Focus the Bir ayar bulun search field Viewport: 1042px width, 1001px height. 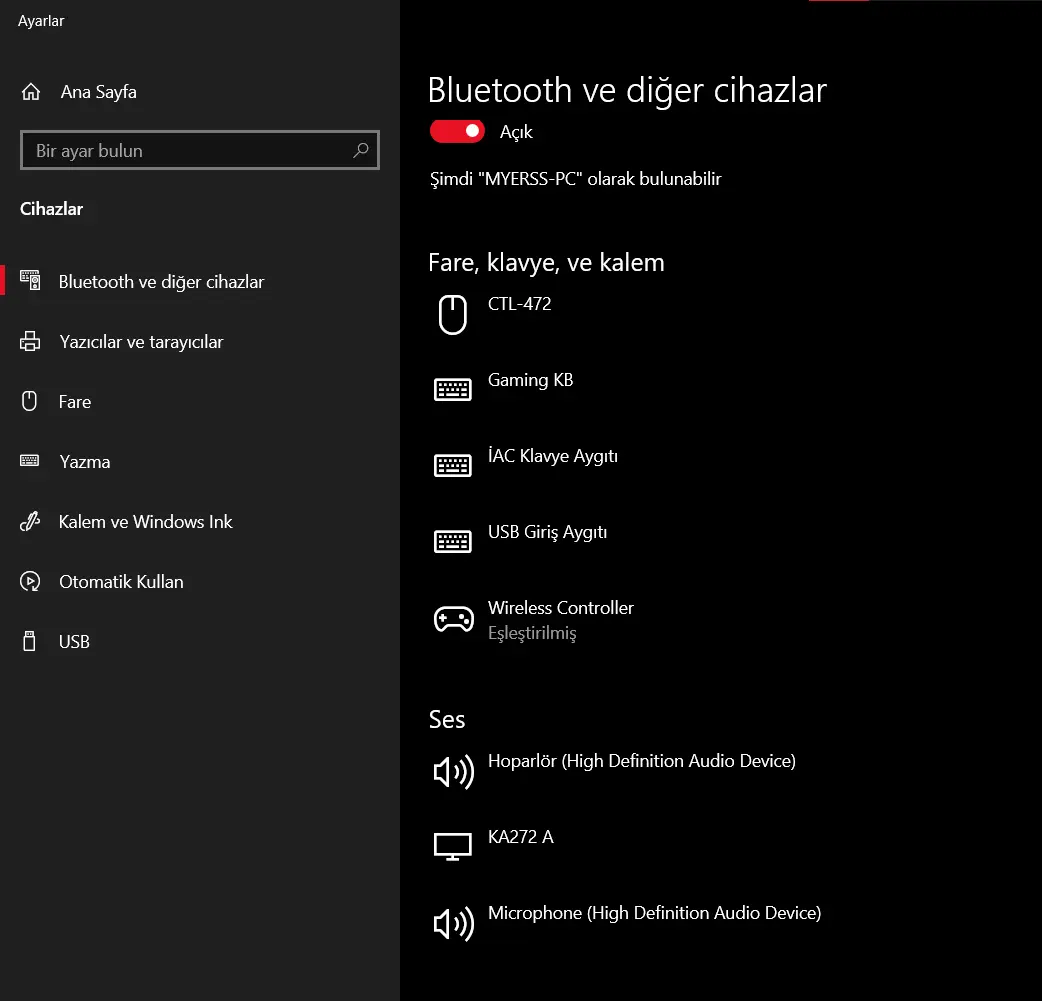pyautogui.click(x=199, y=150)
